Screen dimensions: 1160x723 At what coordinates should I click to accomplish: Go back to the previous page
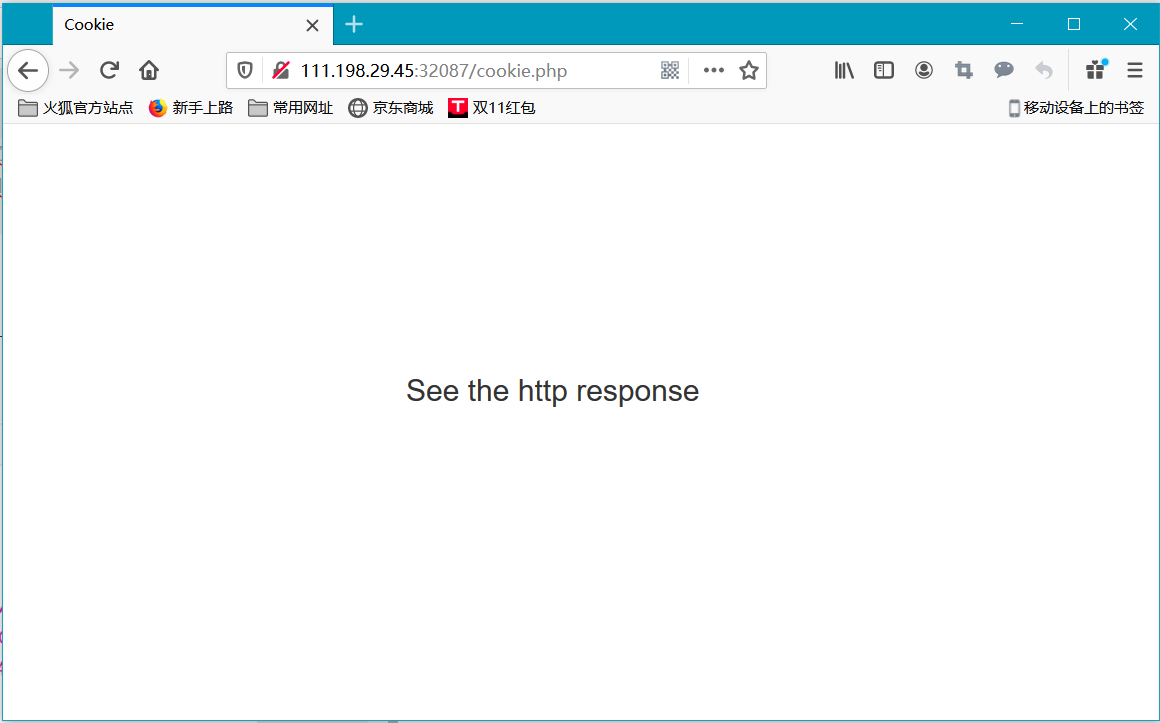(28, 70)
